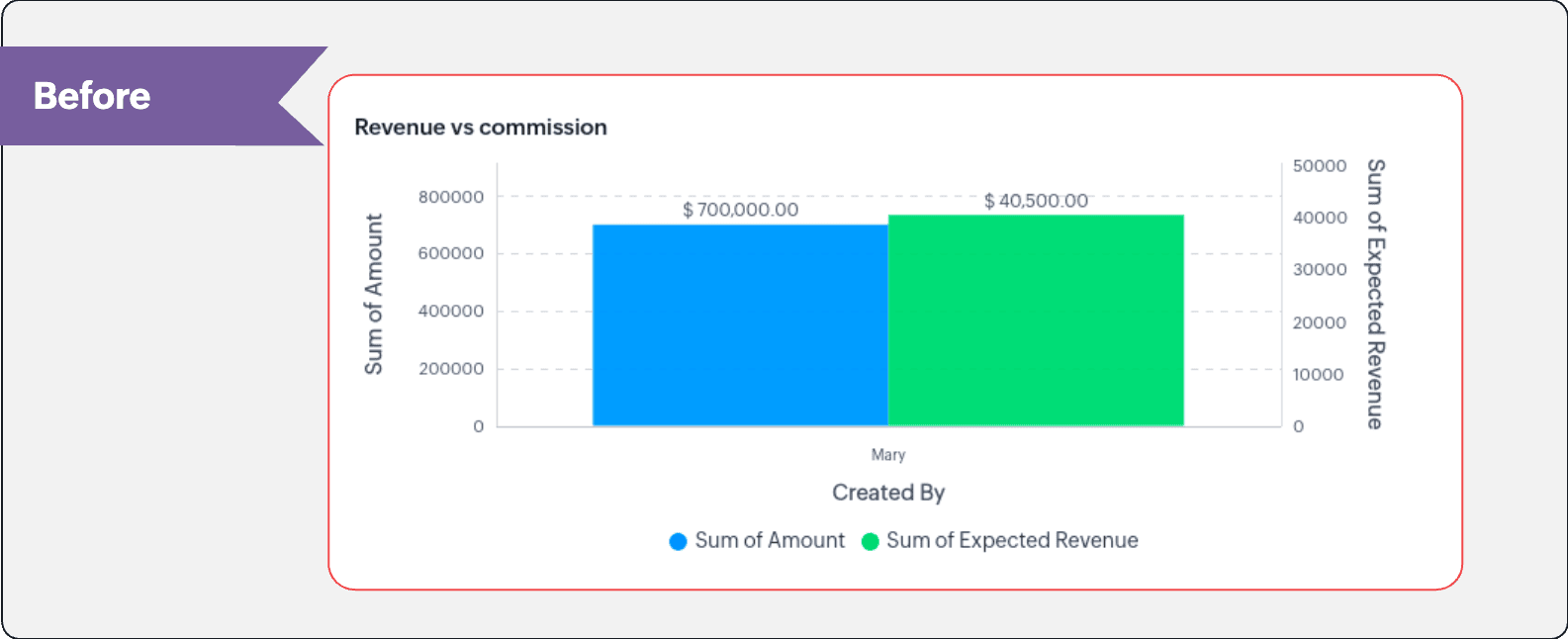Select the Mary x-axis category label
This screenshot has height=639, width=1568.
pyautogui.click(x=888, y=455)
